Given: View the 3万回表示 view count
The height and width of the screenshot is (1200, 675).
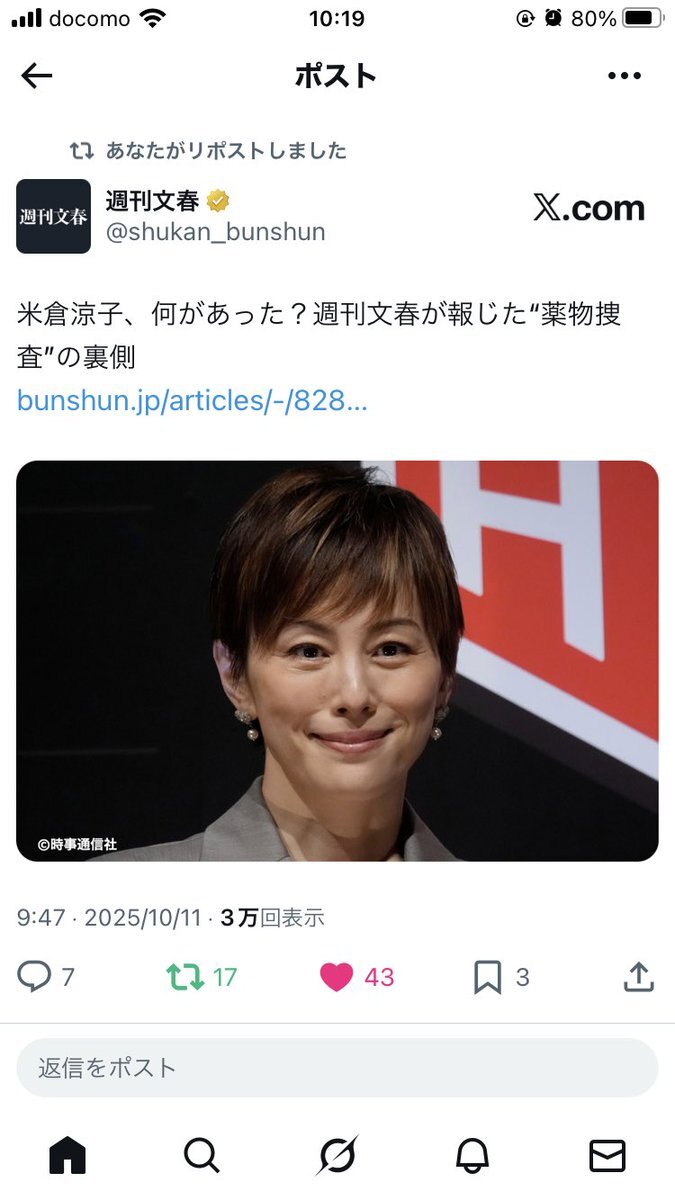Looking at the screenshot, I should point(272,918).
